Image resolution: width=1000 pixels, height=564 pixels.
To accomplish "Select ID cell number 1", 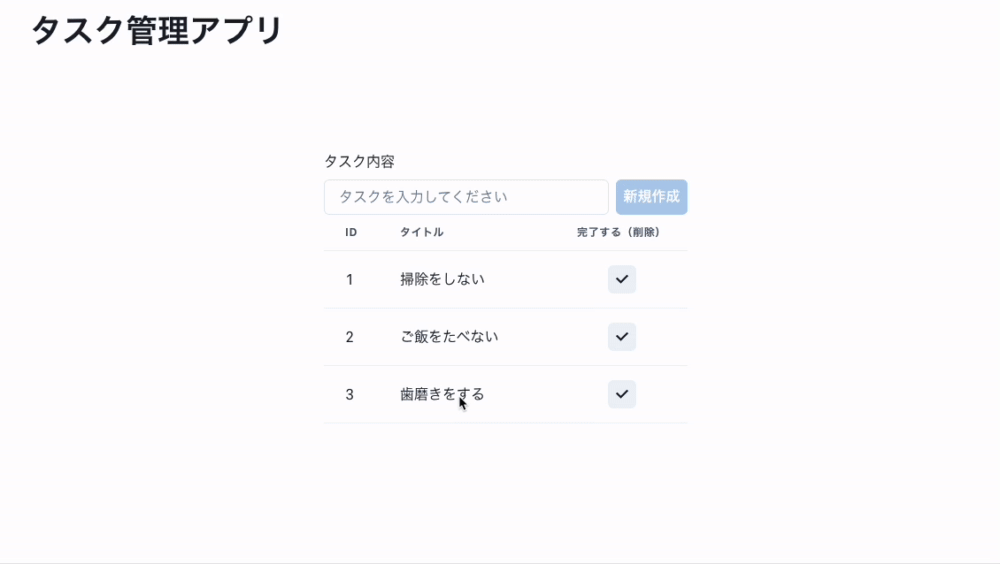I will click(349, 279).
